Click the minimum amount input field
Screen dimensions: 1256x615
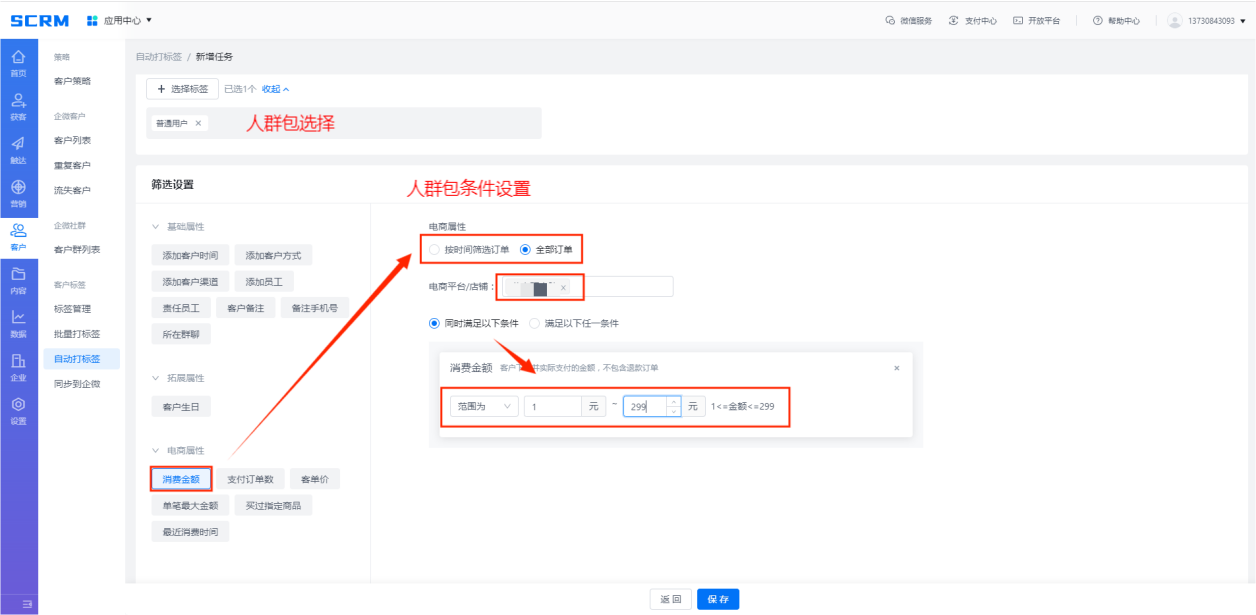pyautogui.click(x=552, y=406)
